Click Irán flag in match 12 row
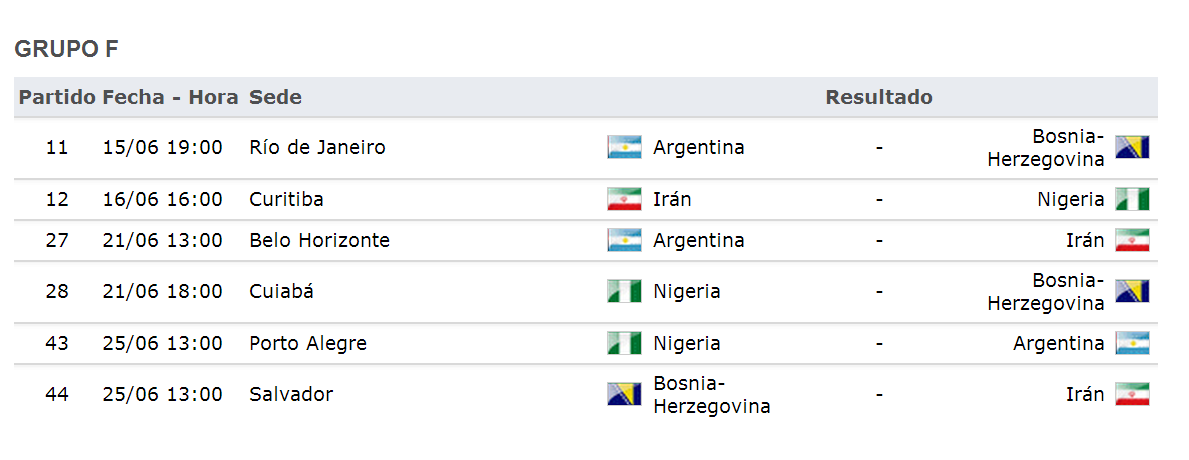The height and width of the screenshot is (460, 1189). pos(624,199)
